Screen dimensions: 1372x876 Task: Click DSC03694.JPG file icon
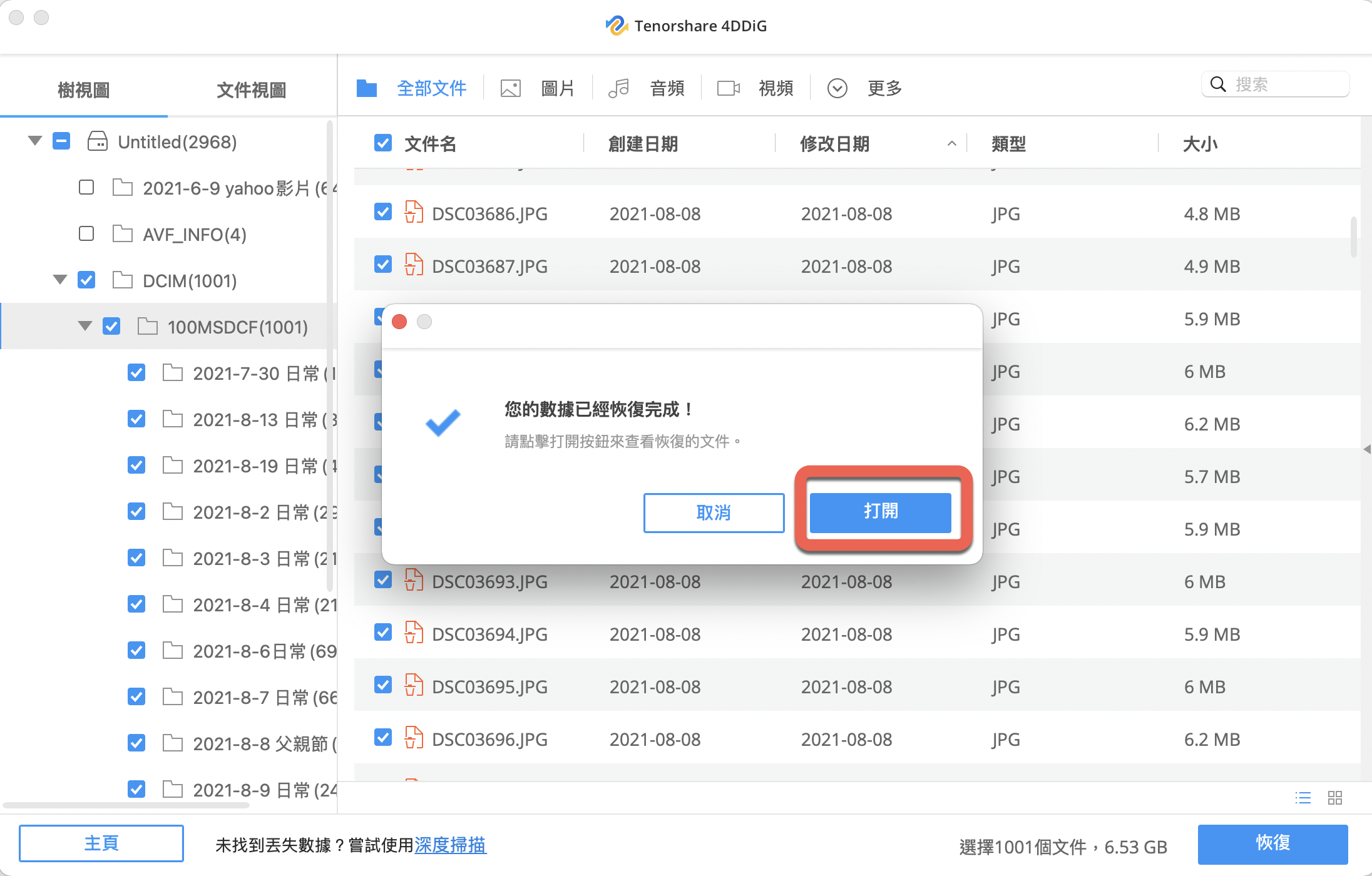[x=414, y=633]
